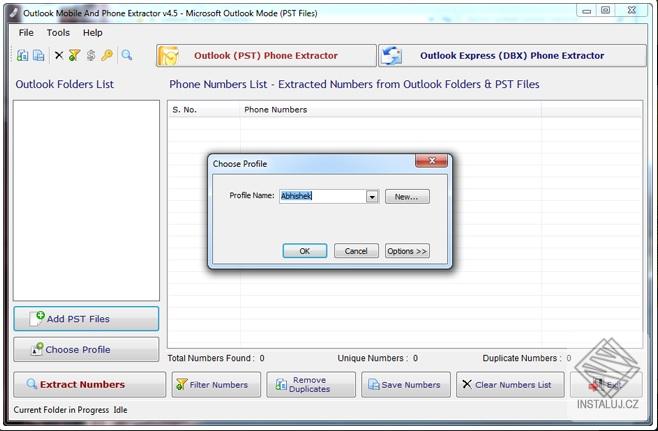Click the S. No. column header

click(204, 110)
